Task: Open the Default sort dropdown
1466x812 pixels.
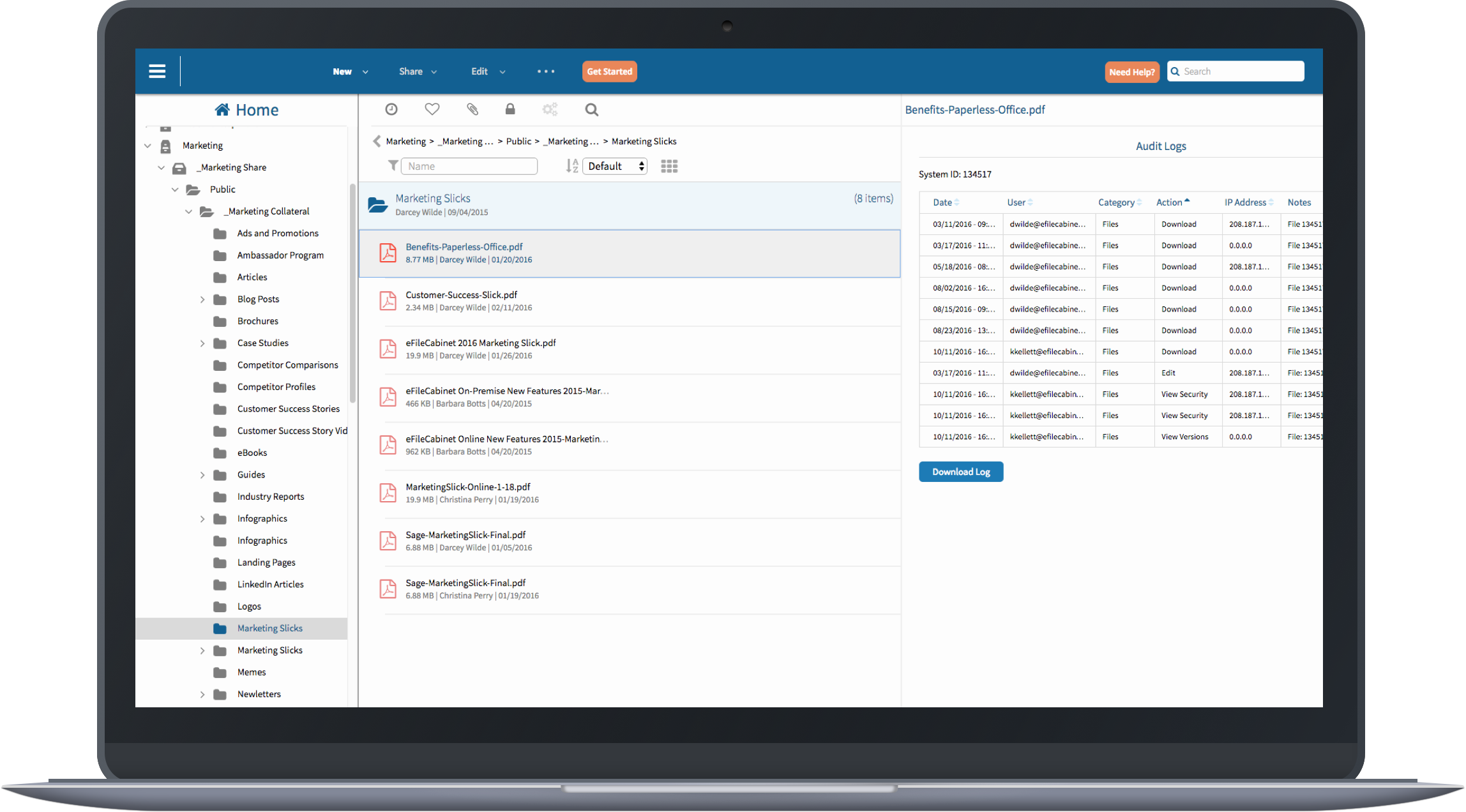Action: pos(616,166)
